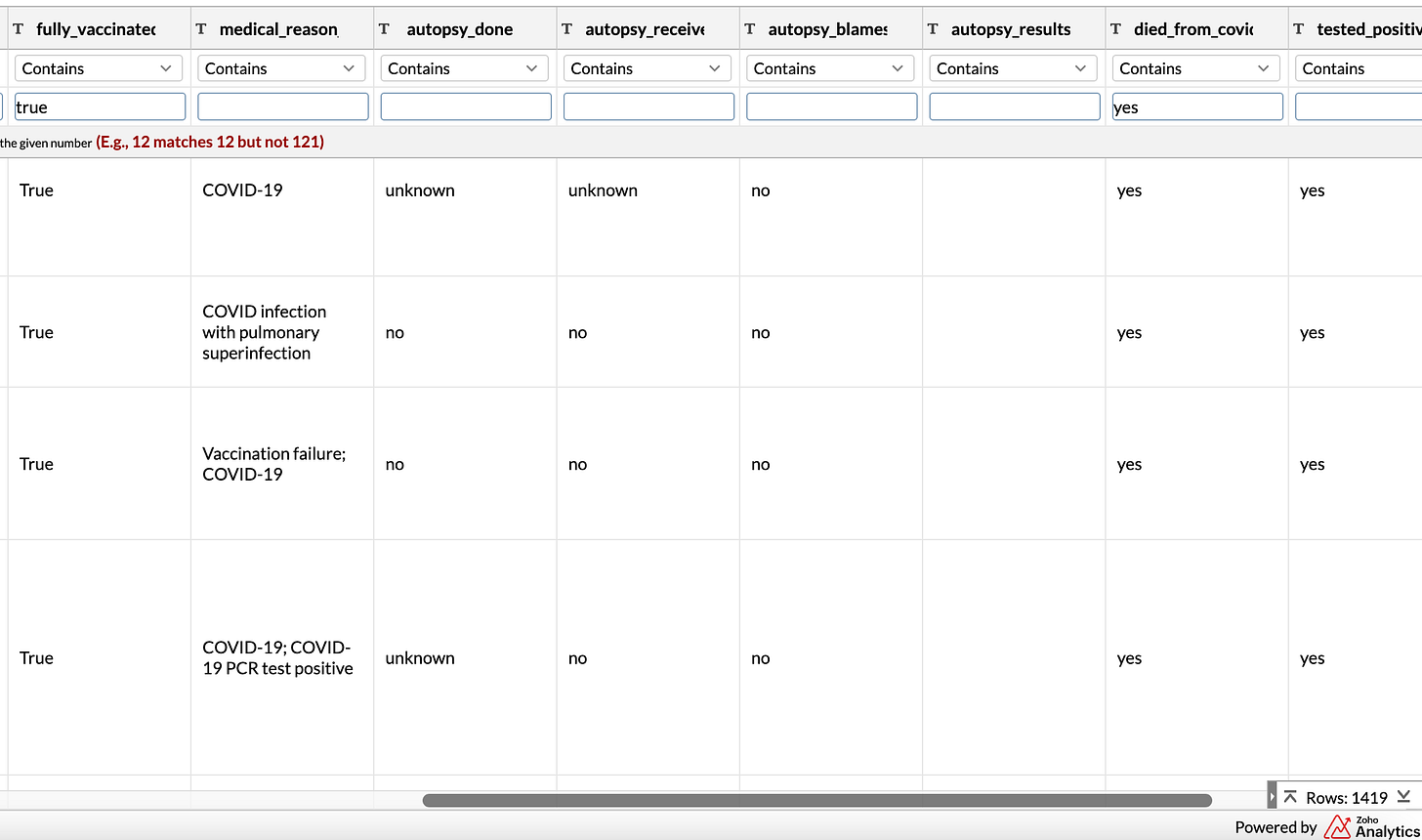The width and height of the screenshot is (1422, 840).
Task: Change the died_from_covid filter operator dropdown
Action: pyautogui.click(x=1196, y=68)
